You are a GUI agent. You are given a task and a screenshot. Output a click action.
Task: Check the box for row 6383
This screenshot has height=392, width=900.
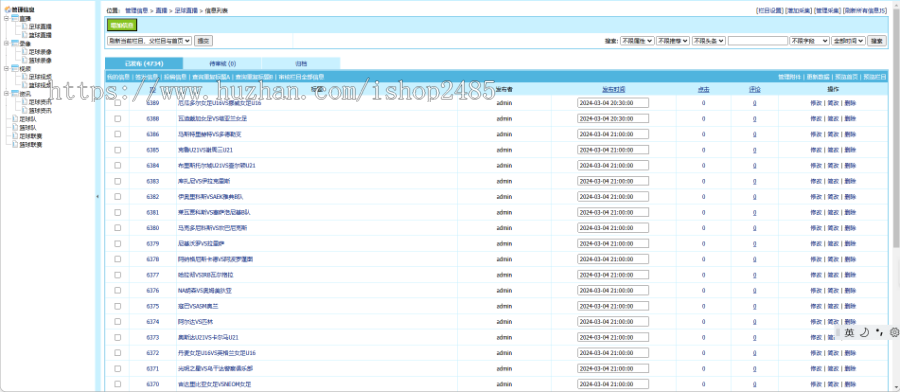pos(118,181)
